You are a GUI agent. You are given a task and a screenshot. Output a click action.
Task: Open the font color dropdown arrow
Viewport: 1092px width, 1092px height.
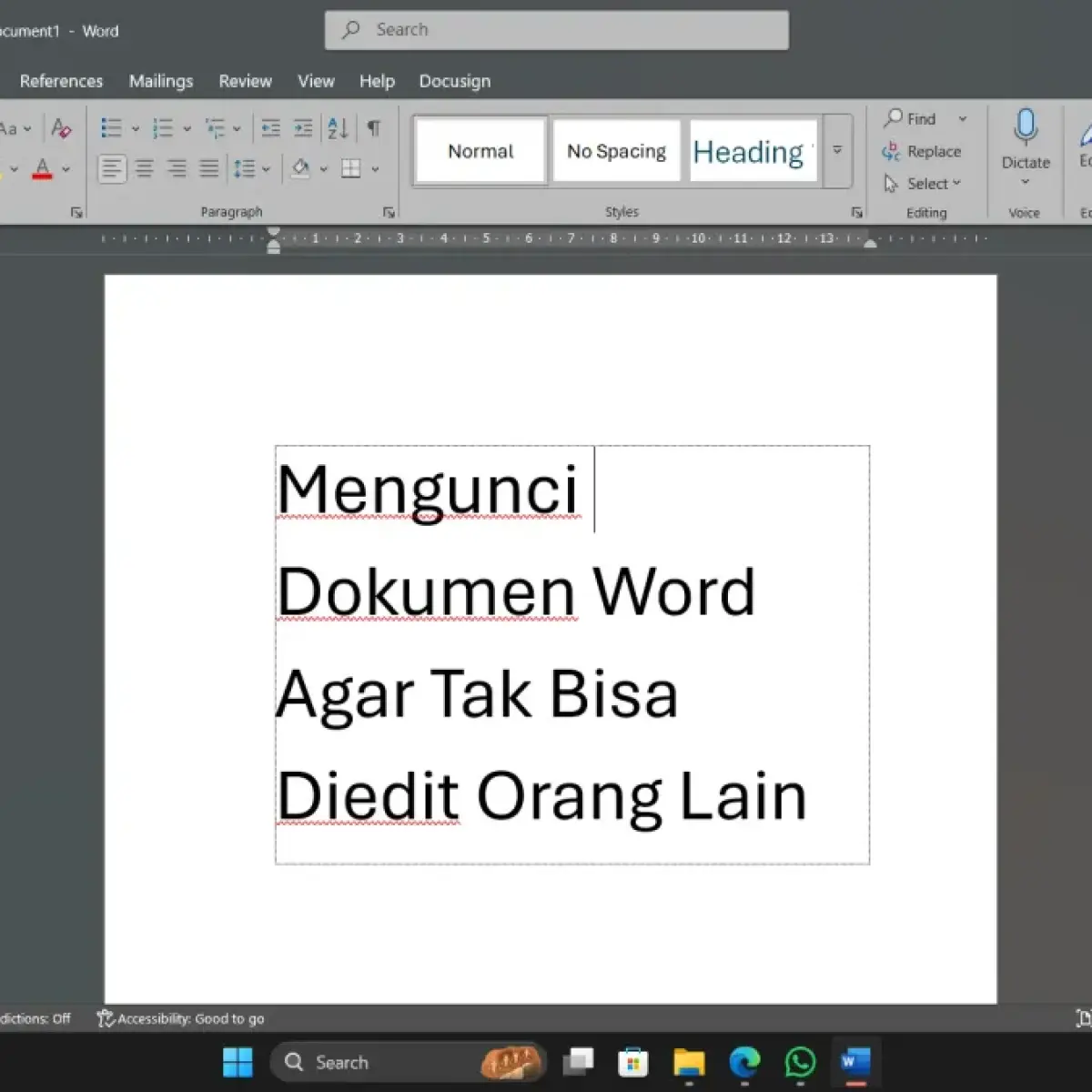click(x=66, y=169)
